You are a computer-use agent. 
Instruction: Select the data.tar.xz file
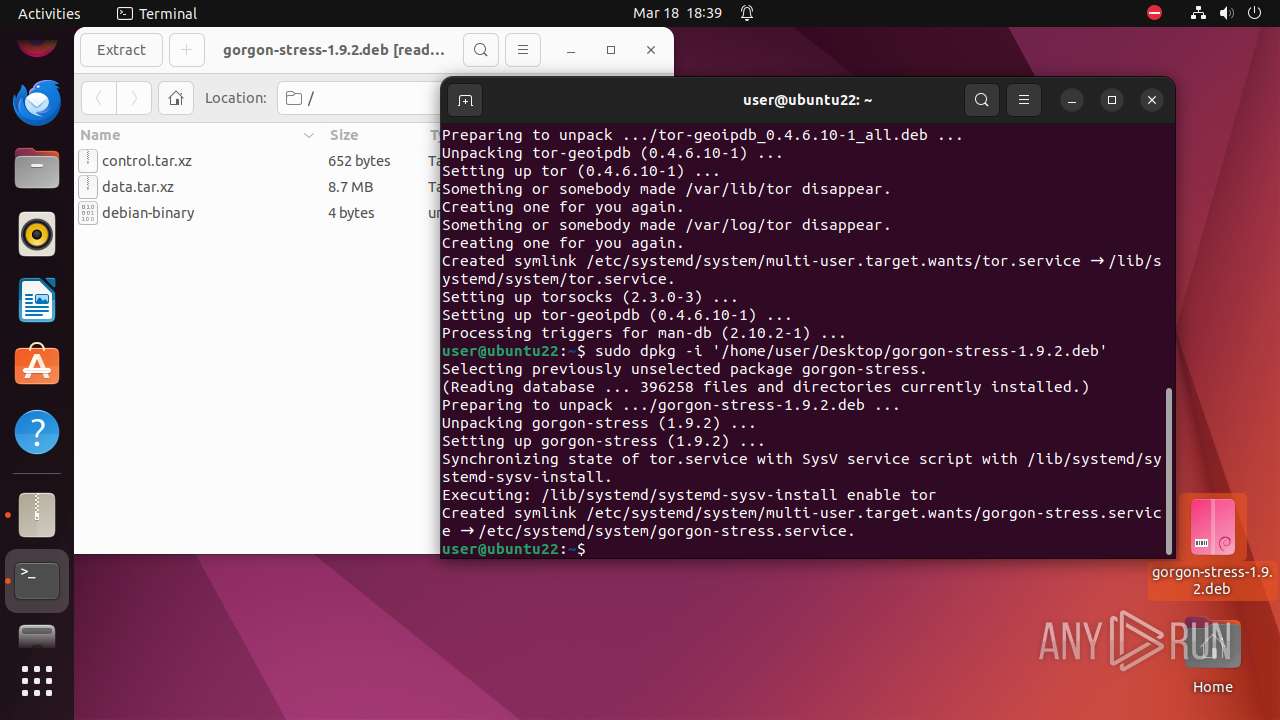point(138,187)
